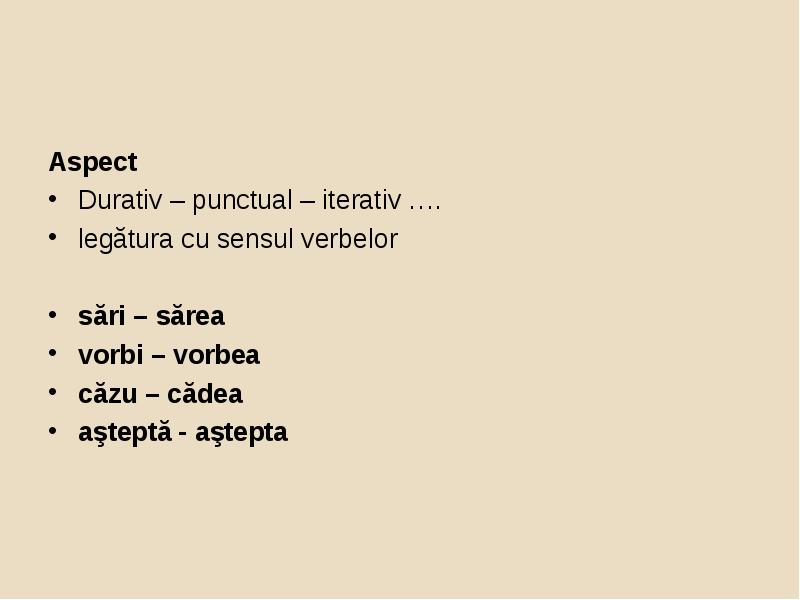
Task: Click the word iterativ
Action: click(362, 200)
